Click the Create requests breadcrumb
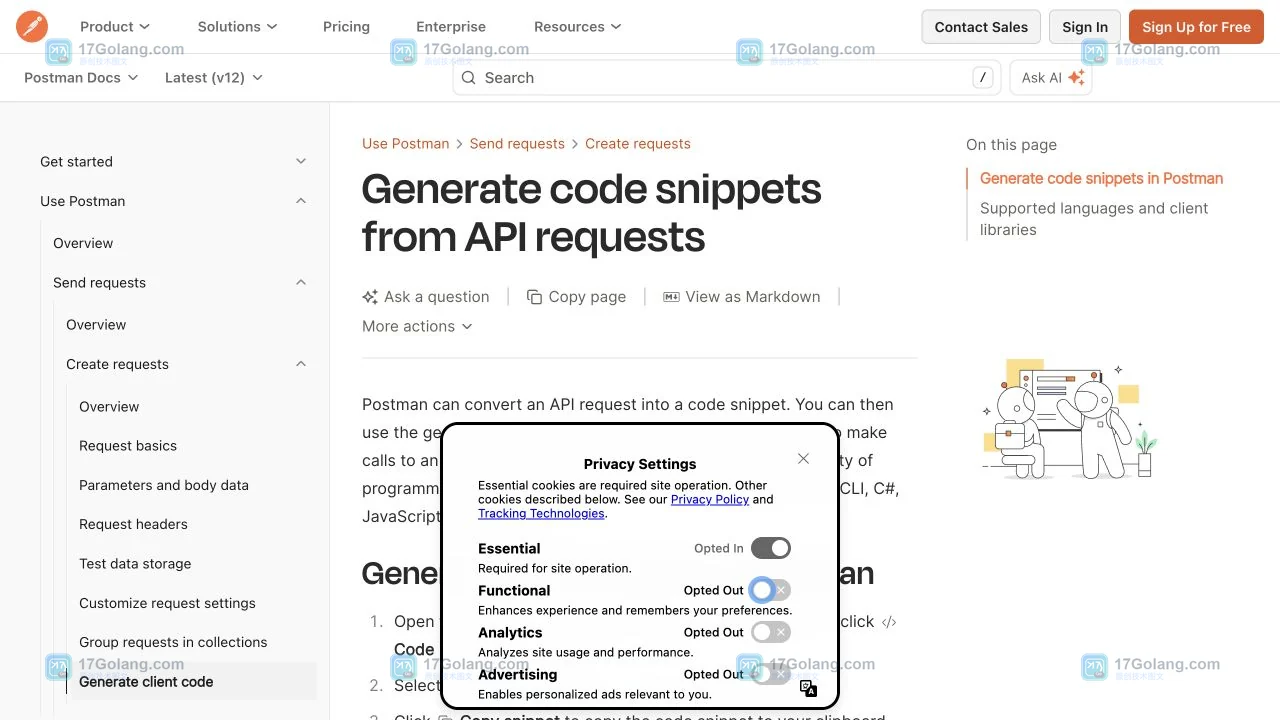Screen dimensions: 1280x720 pos(638,144)
